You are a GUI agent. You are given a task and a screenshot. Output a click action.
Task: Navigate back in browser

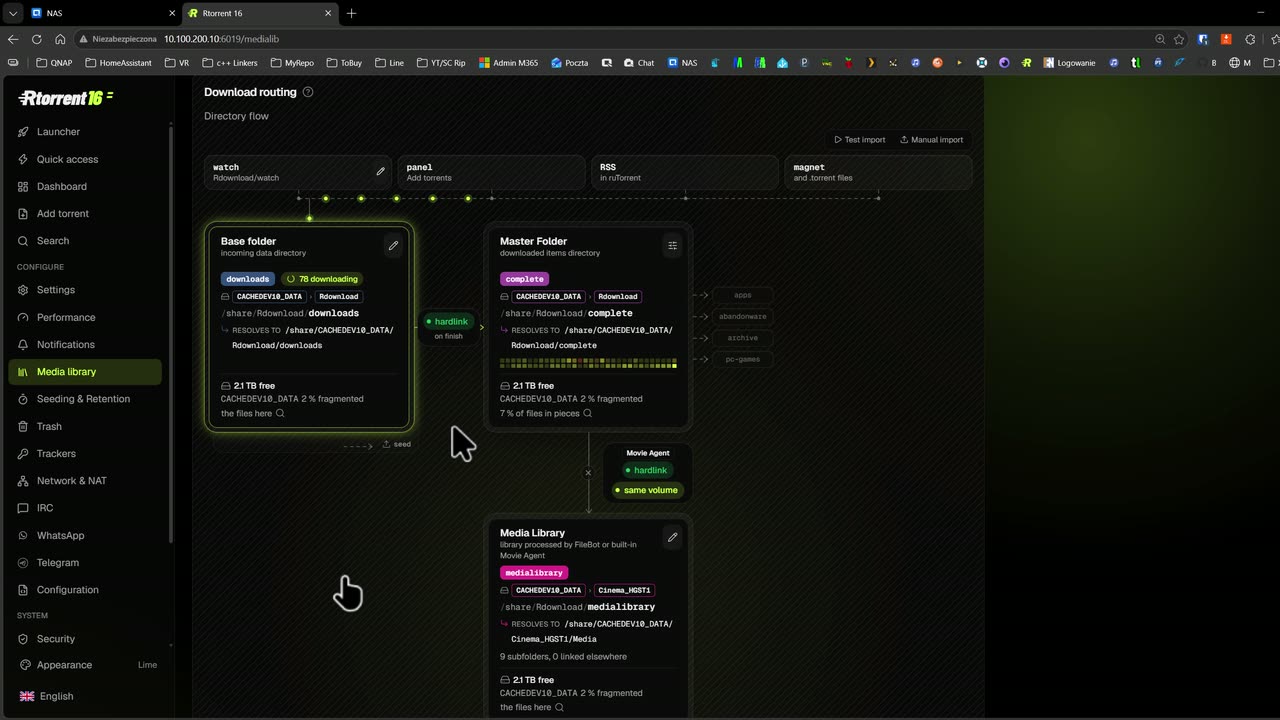(x=13, y=39)
